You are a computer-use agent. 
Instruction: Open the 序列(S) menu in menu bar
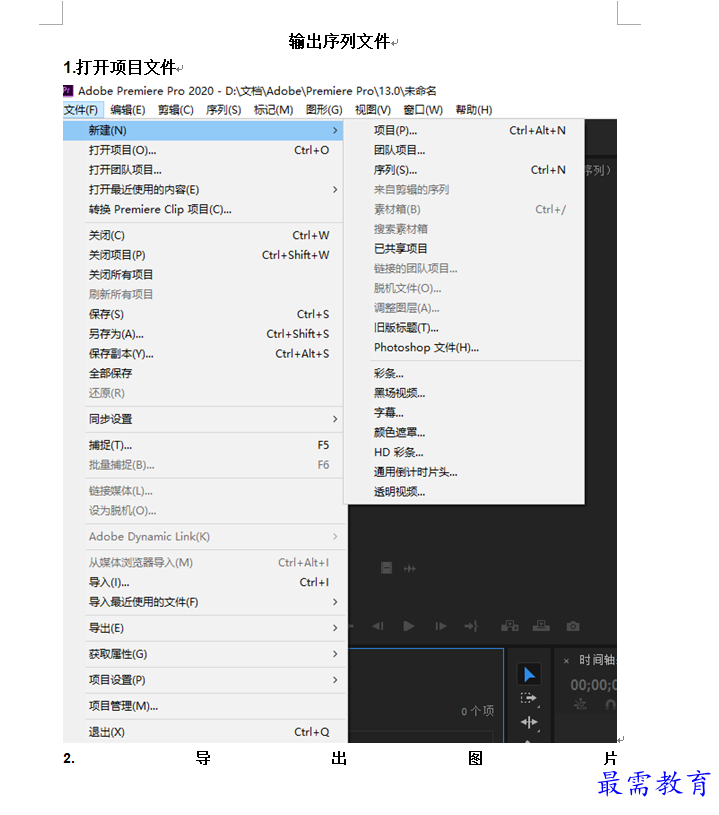pos(224,110)
